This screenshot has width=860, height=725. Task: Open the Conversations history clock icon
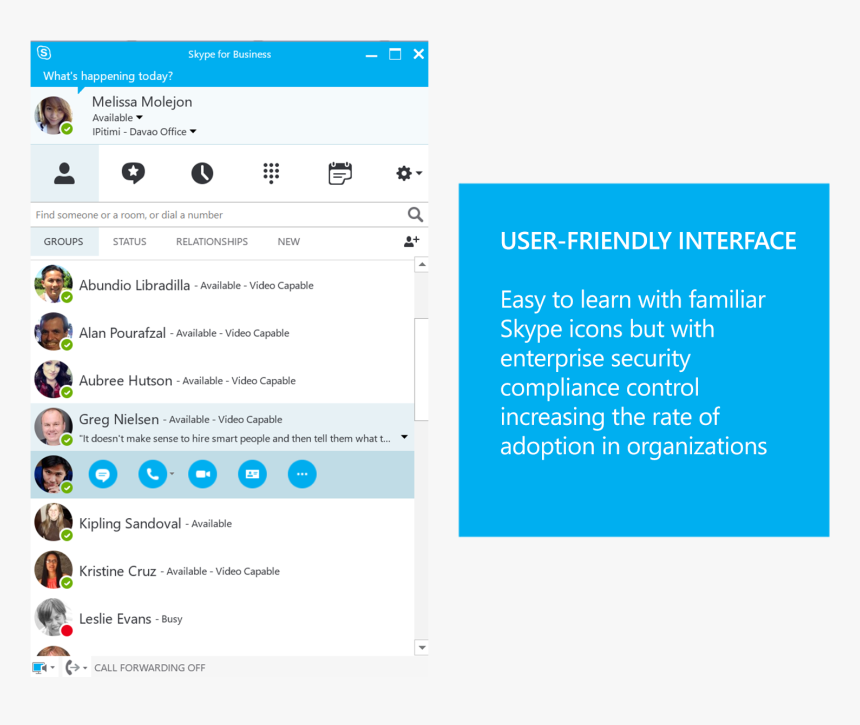[202, 173]
